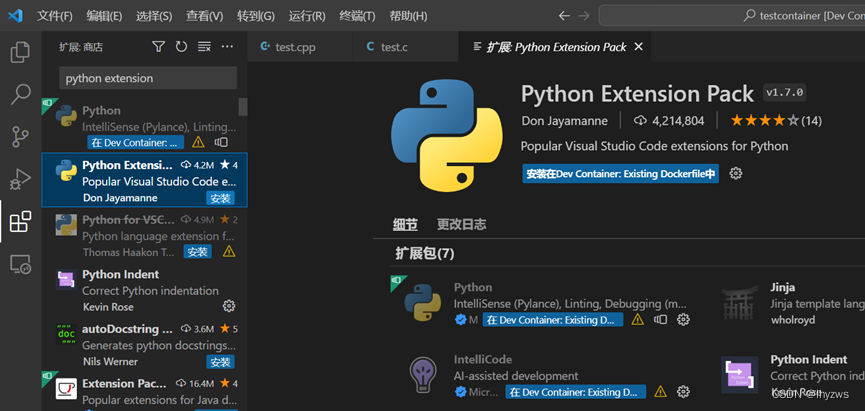
Task: Click the large Python logo image
Action: (447, 135)
